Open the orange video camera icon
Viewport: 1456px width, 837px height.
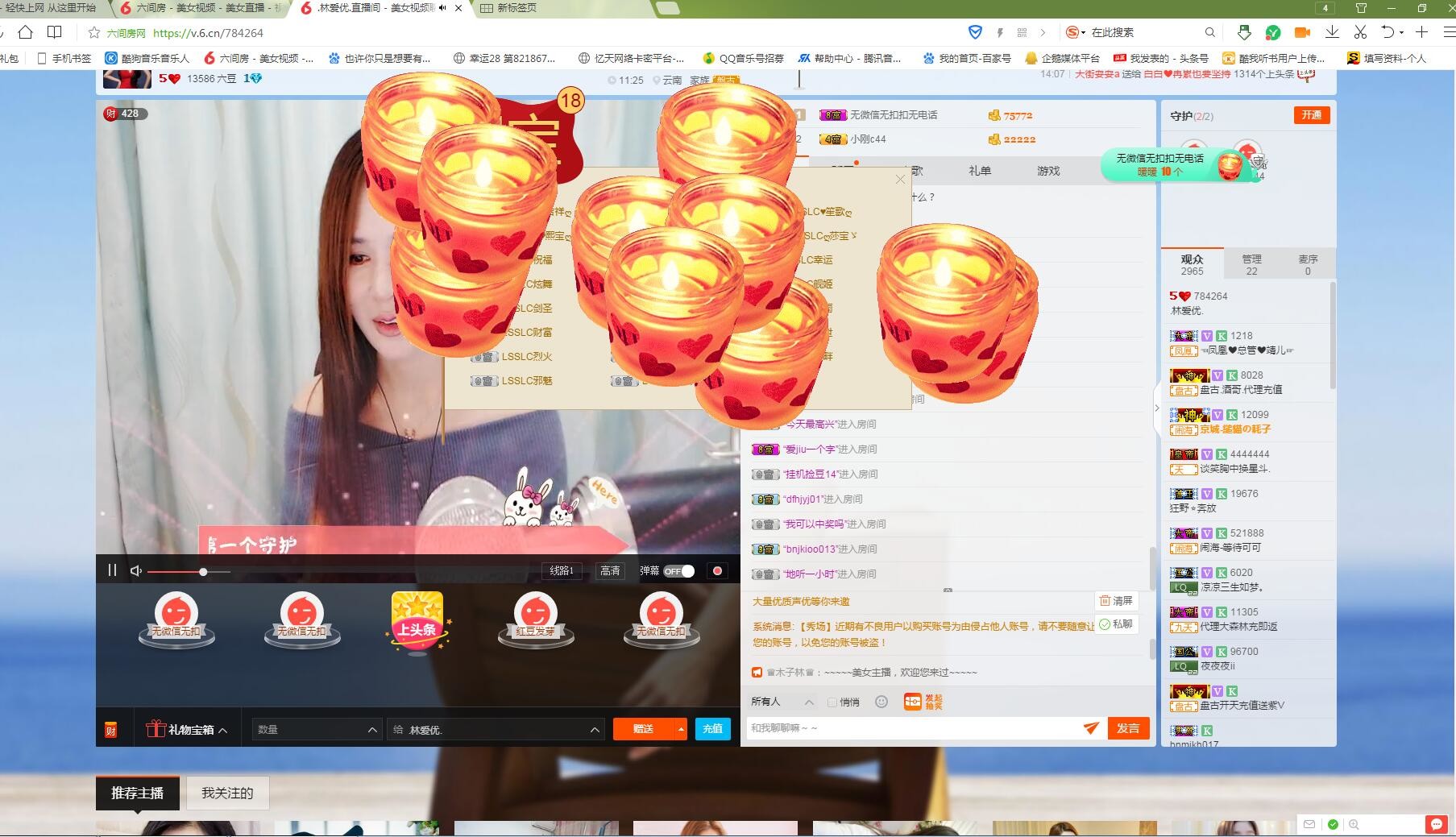point(1302,32)
